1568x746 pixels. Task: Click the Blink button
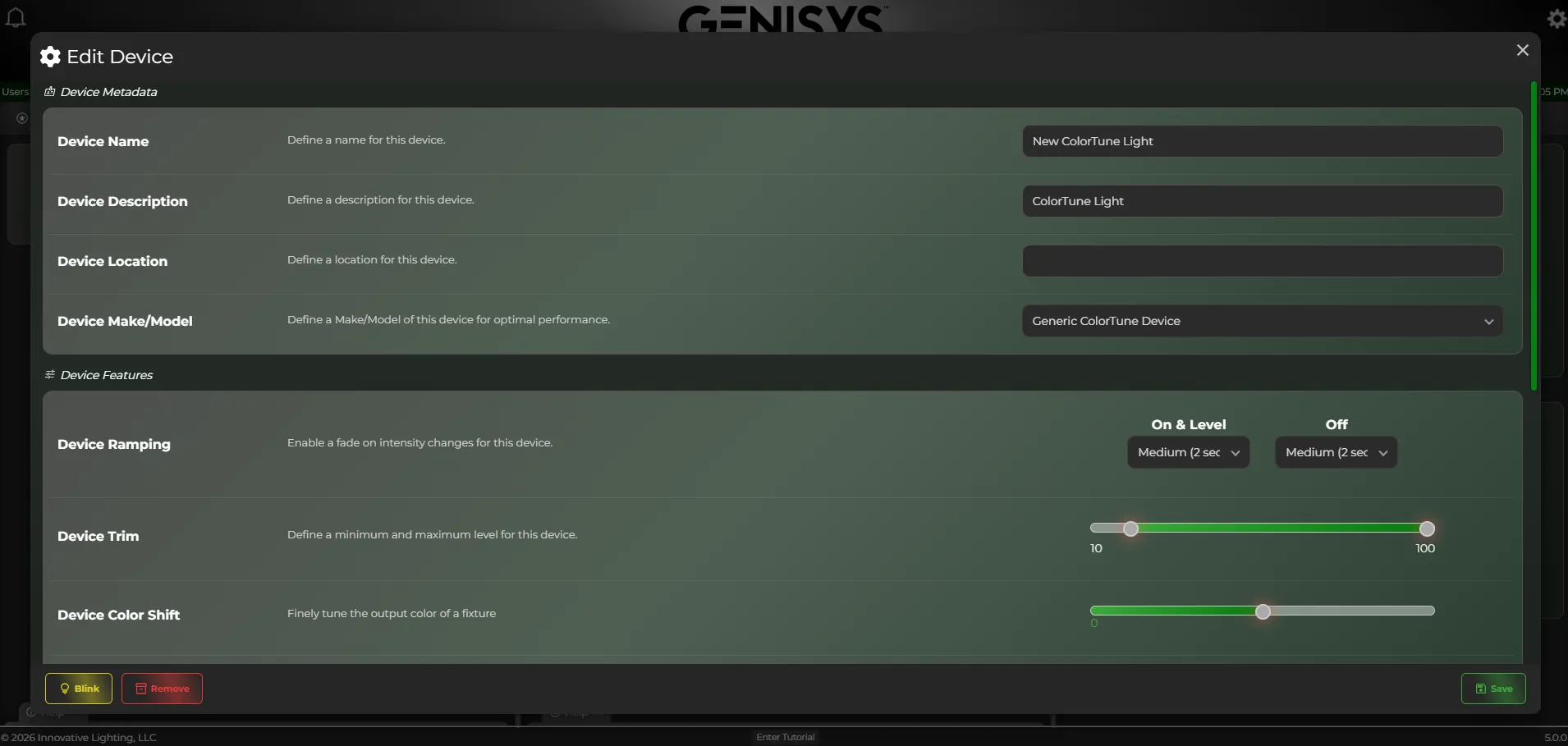(79, 689)
